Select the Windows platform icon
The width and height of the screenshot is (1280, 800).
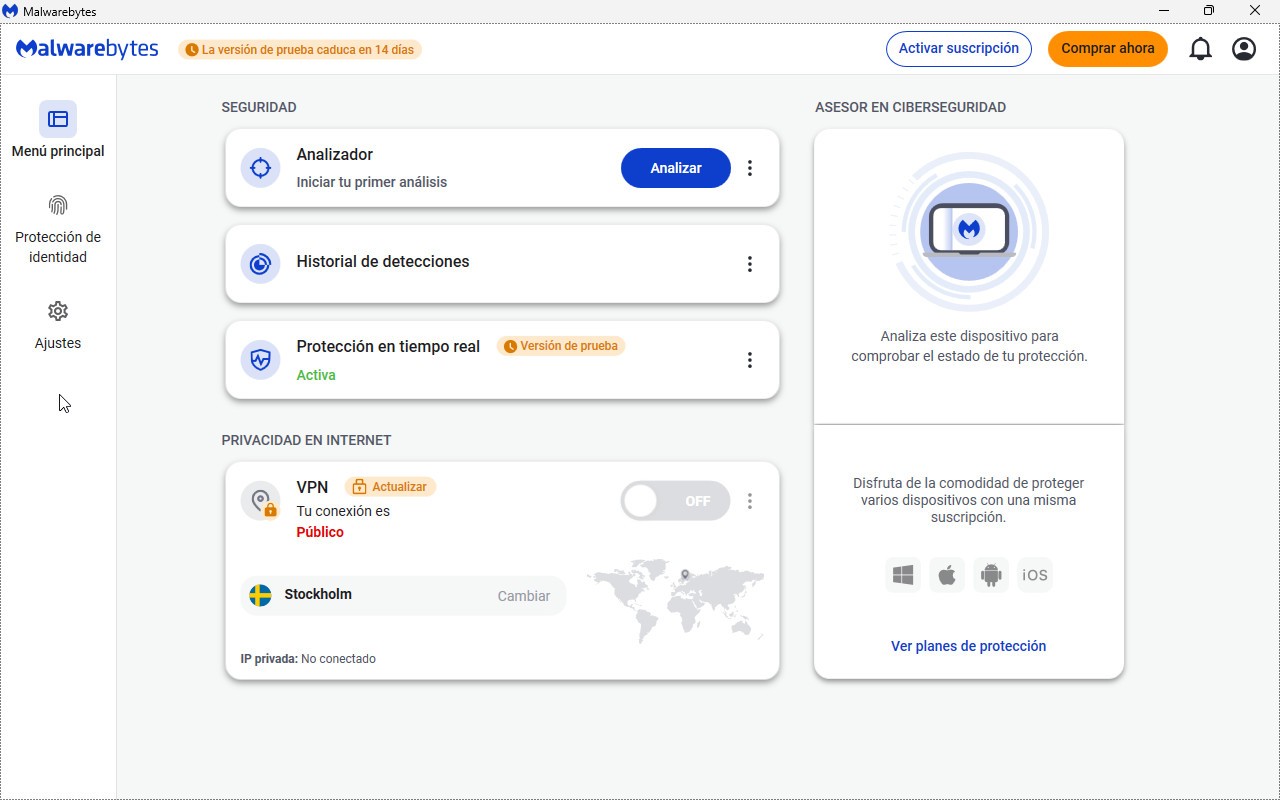pos(903,575)
